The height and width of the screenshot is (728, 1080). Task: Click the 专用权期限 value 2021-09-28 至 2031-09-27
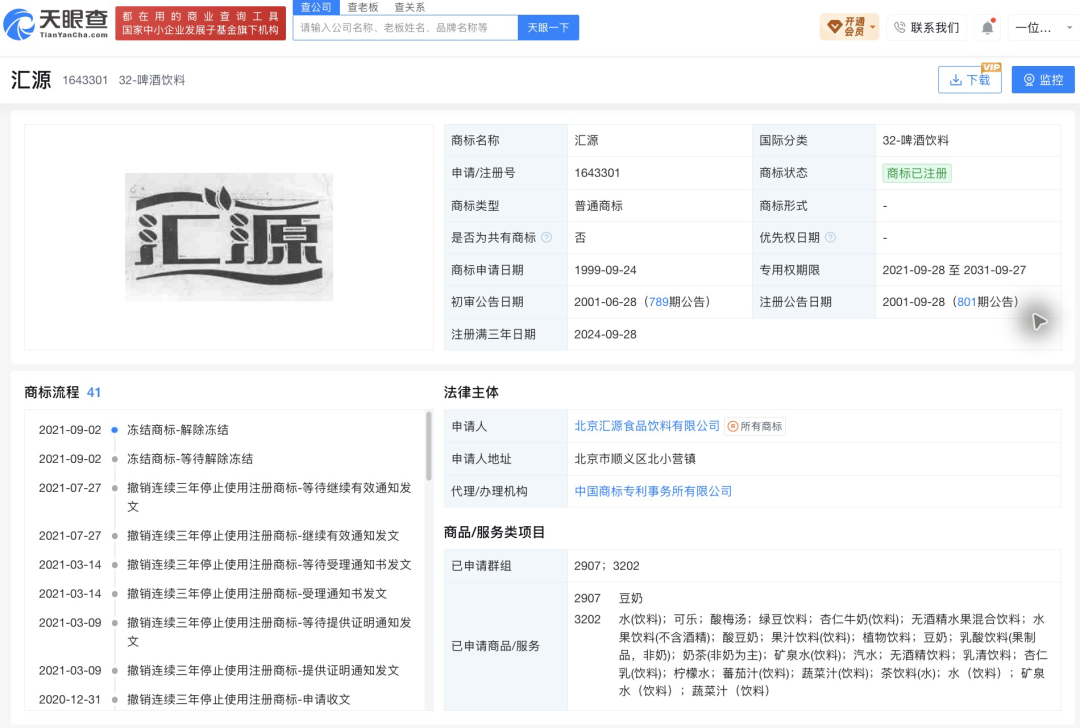[x=954, y=270]
